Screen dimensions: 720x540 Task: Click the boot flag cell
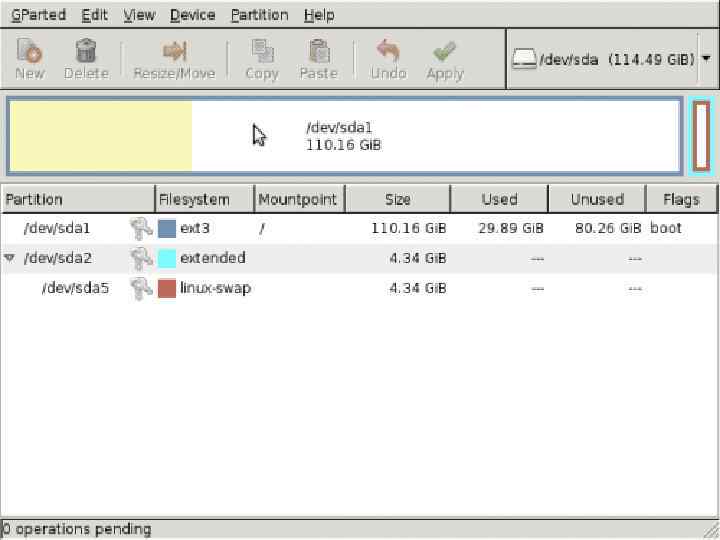[666, 228]
